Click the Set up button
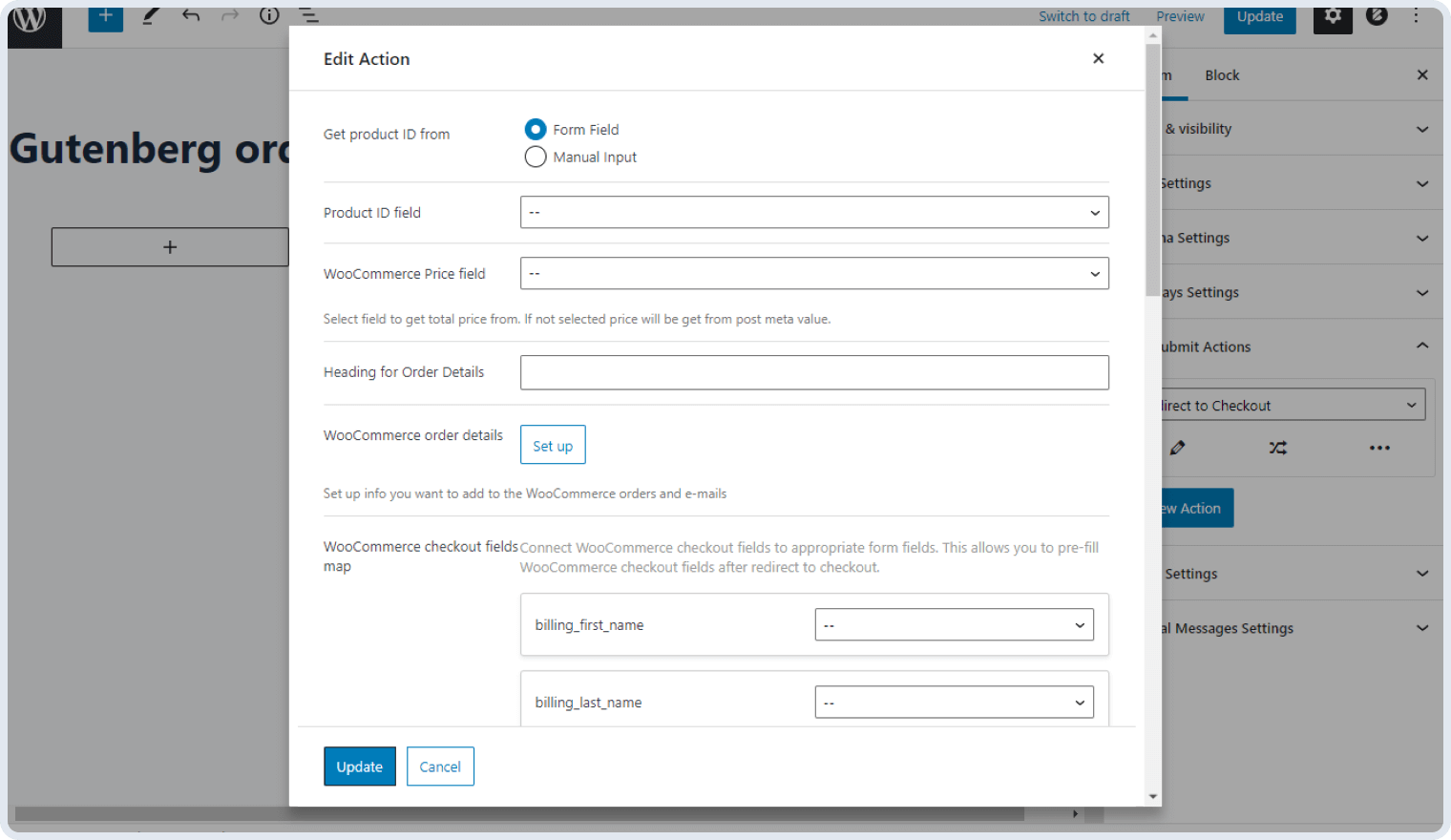Viewport: 1451px width, 840px height. (553, 445)
